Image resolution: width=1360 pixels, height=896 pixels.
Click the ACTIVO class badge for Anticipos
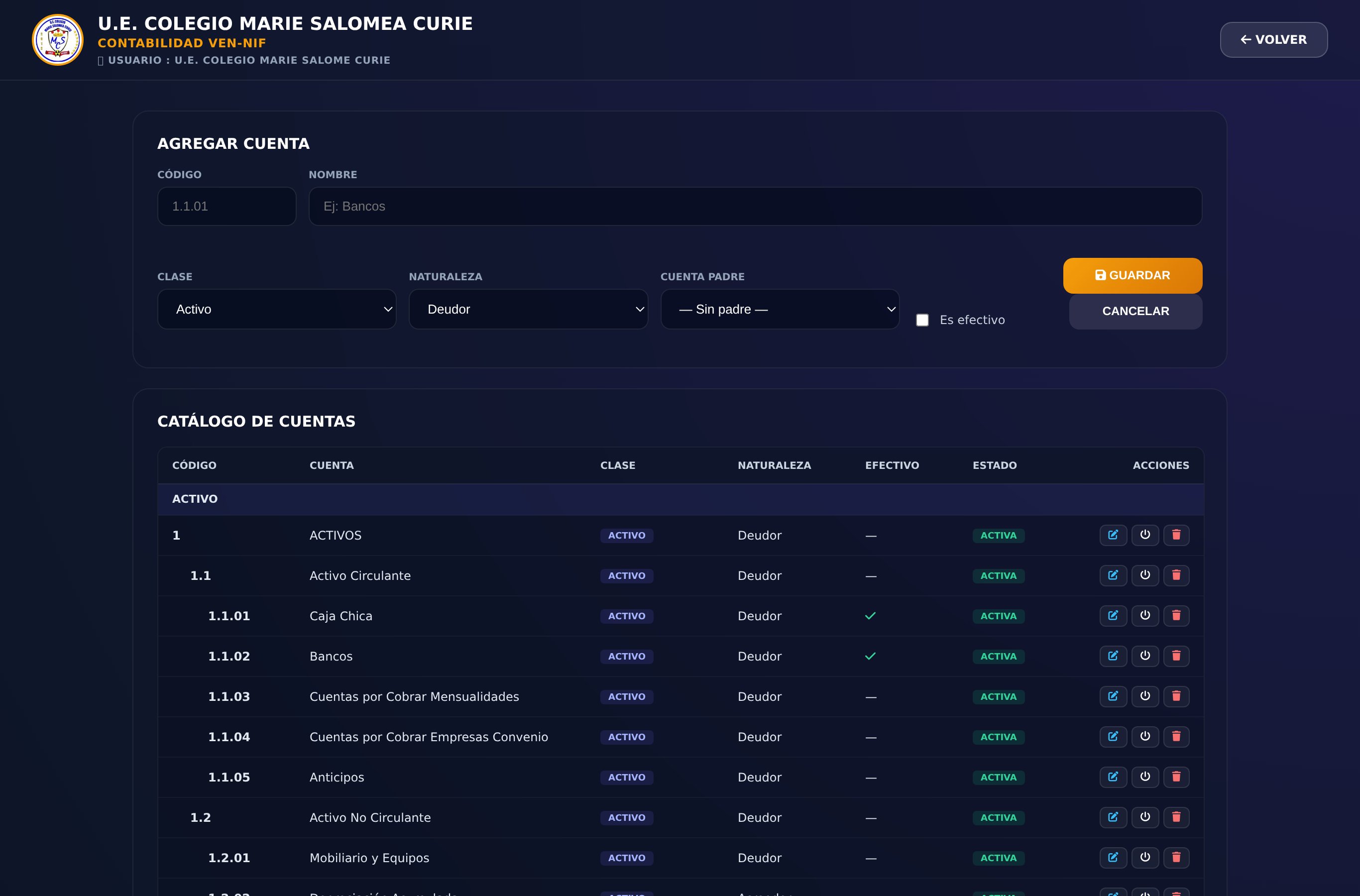(626, 778)
